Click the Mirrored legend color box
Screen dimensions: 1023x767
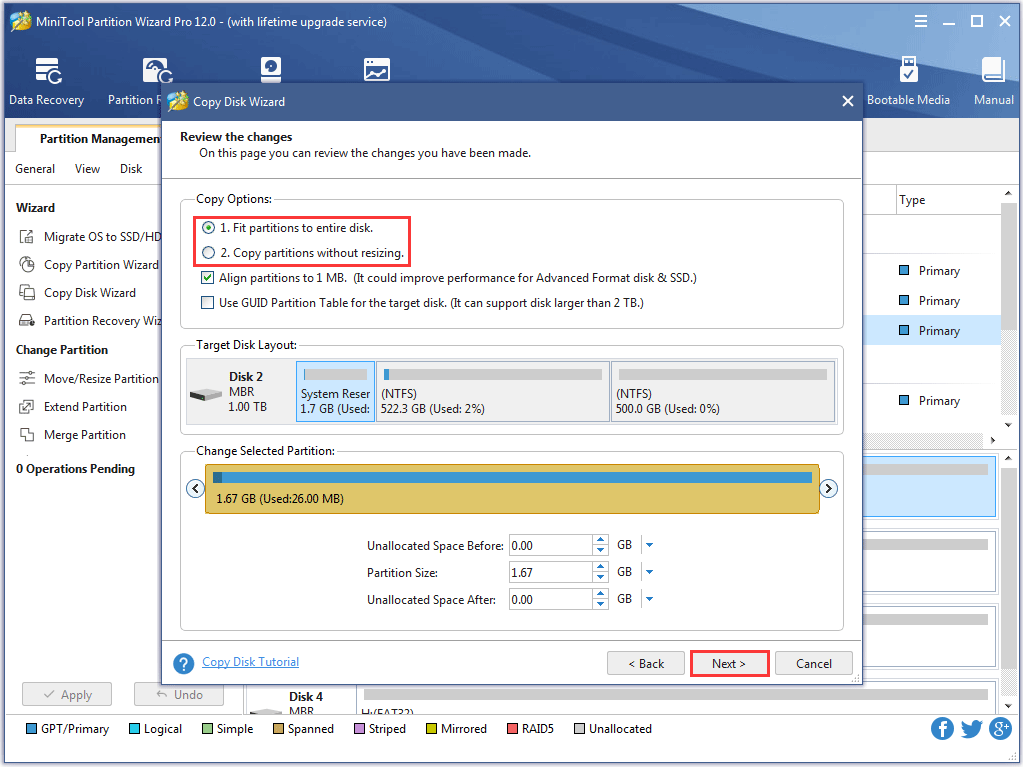431,729
